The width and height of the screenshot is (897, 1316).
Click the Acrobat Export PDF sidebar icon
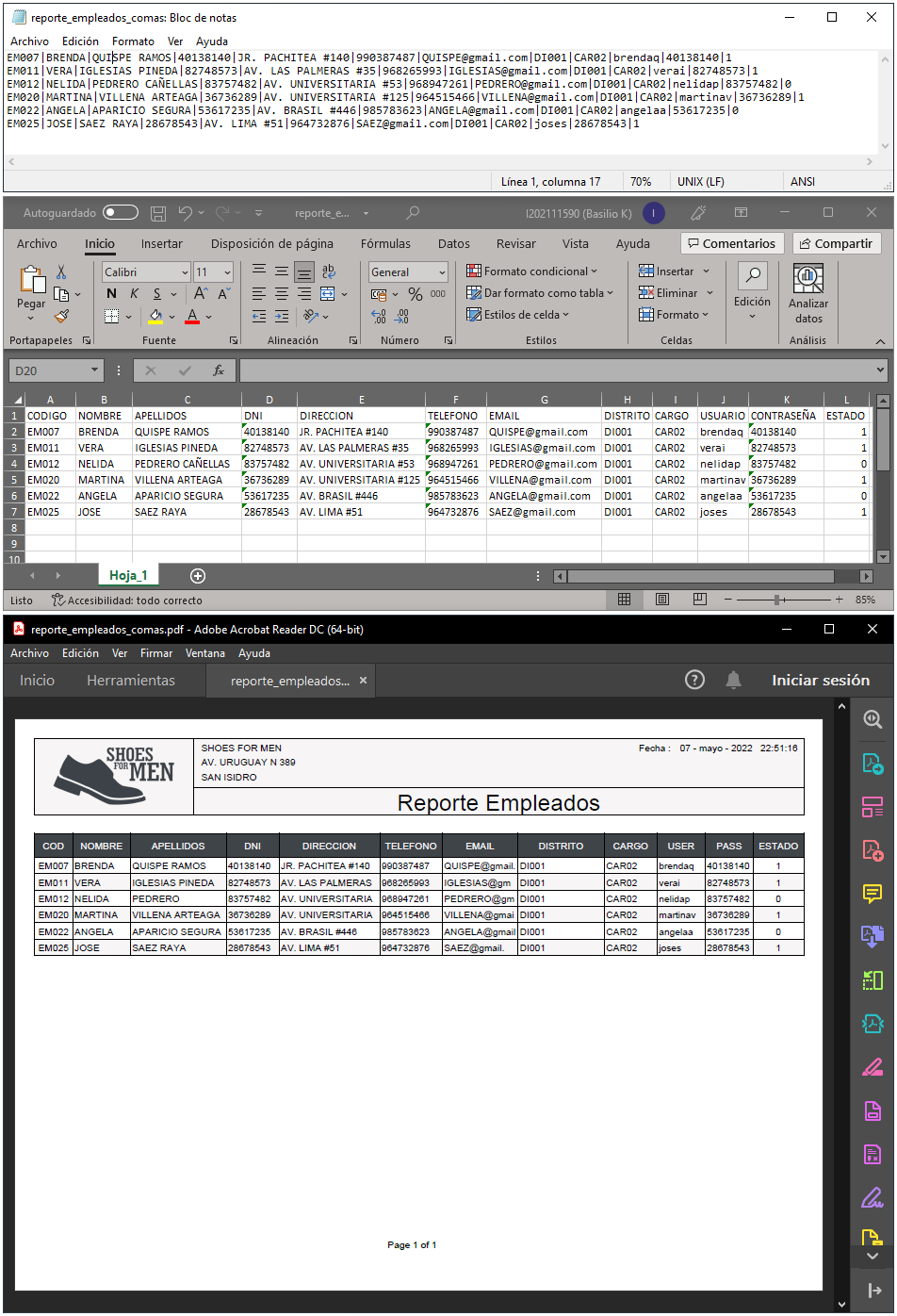click(873, 764)
